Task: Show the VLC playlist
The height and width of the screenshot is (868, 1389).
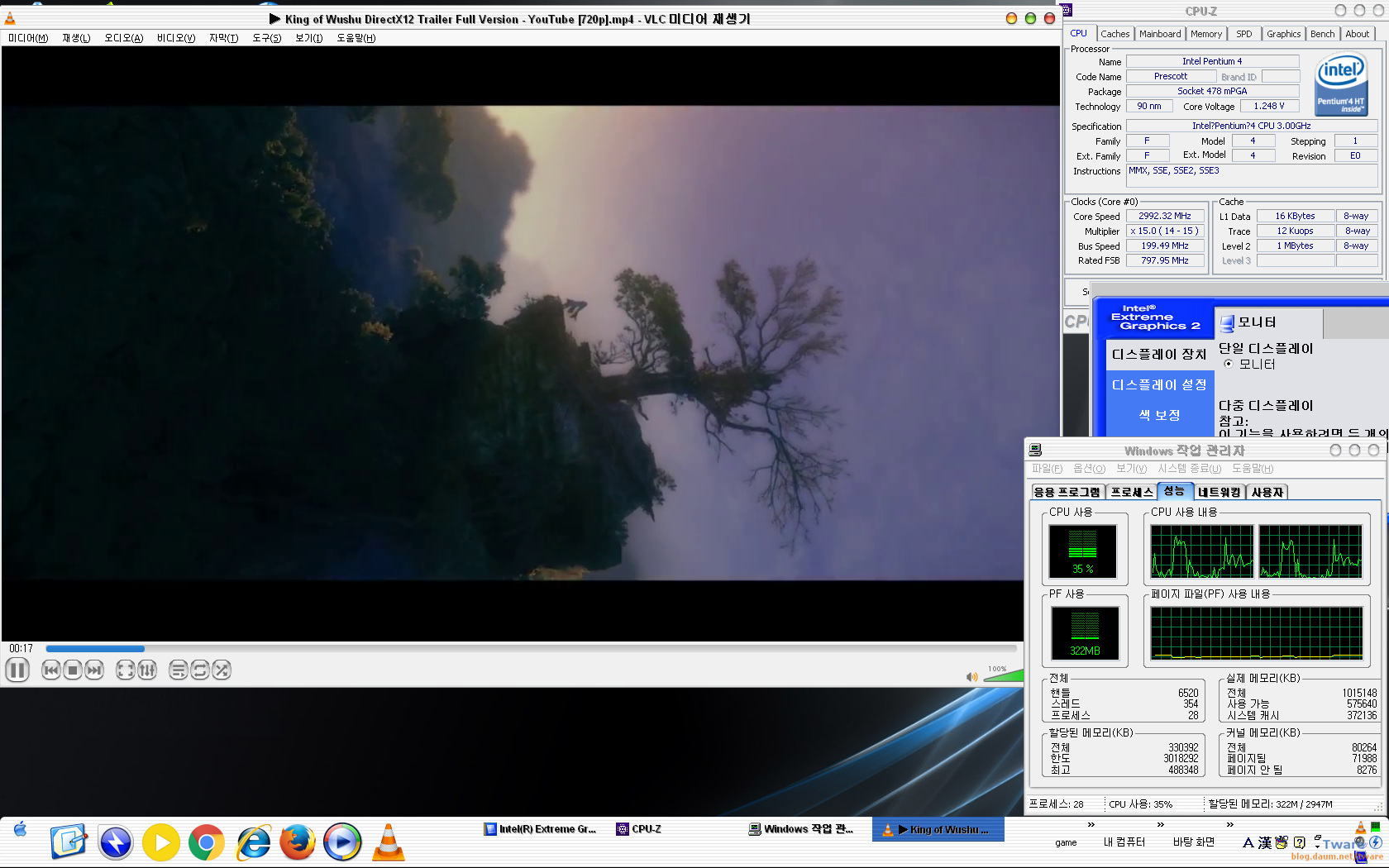Action: 178,670
